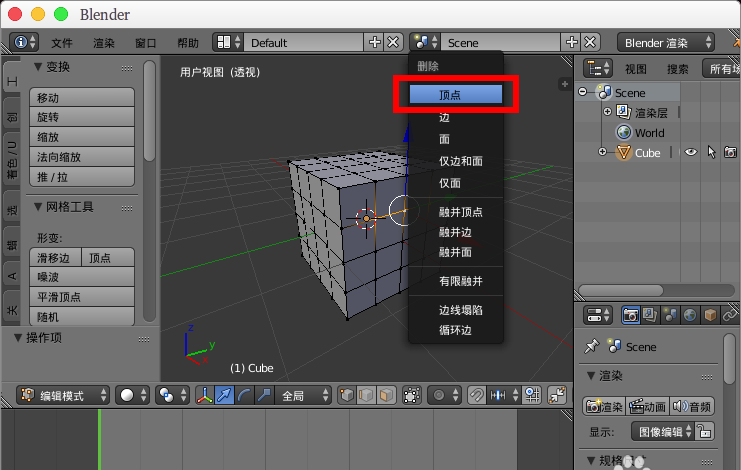741x470 pixels.
Task: Enable edge select mode
Action: click(x=367, y=395)
